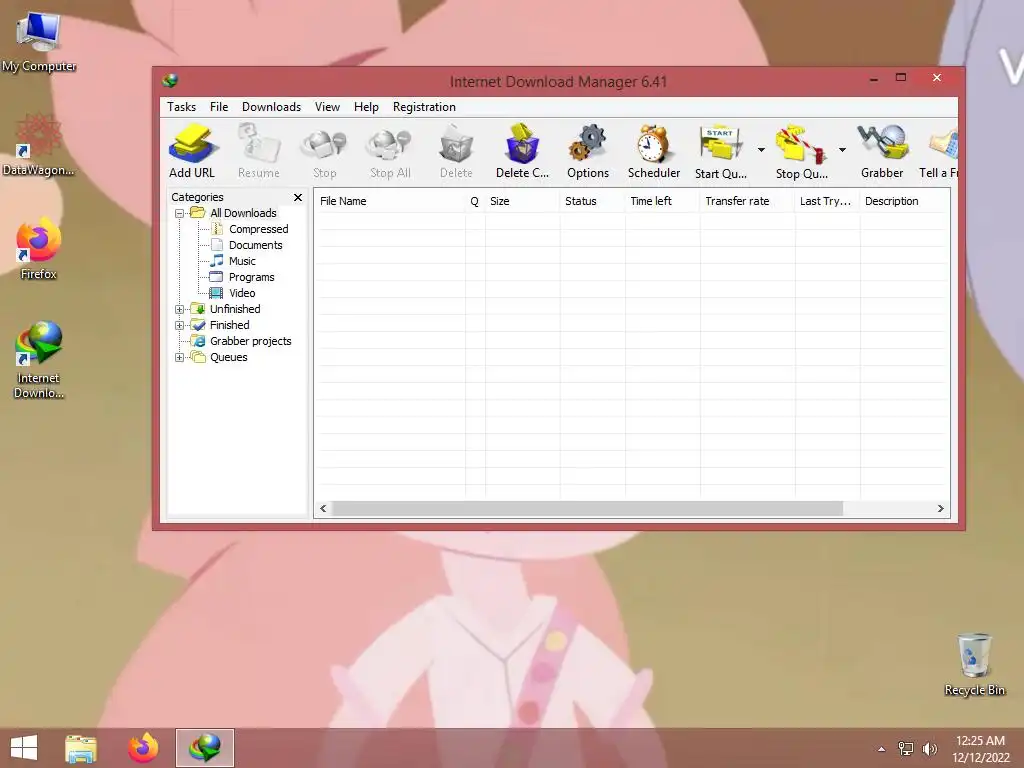This screenshot has width=1024, height=768.
Task: Open the Scheduler clock icon
Action: (x=654, y=152)
